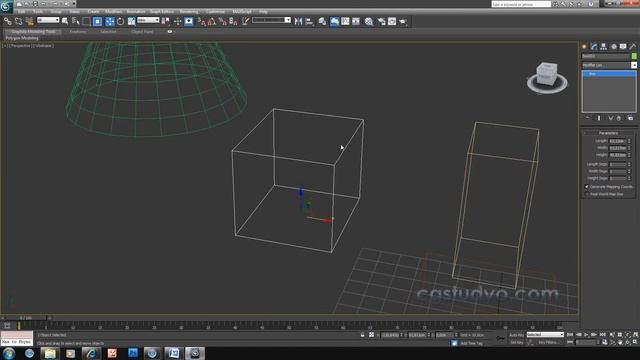Open the Schematic View
Screen dimensions: 640x360
[356, 21]
